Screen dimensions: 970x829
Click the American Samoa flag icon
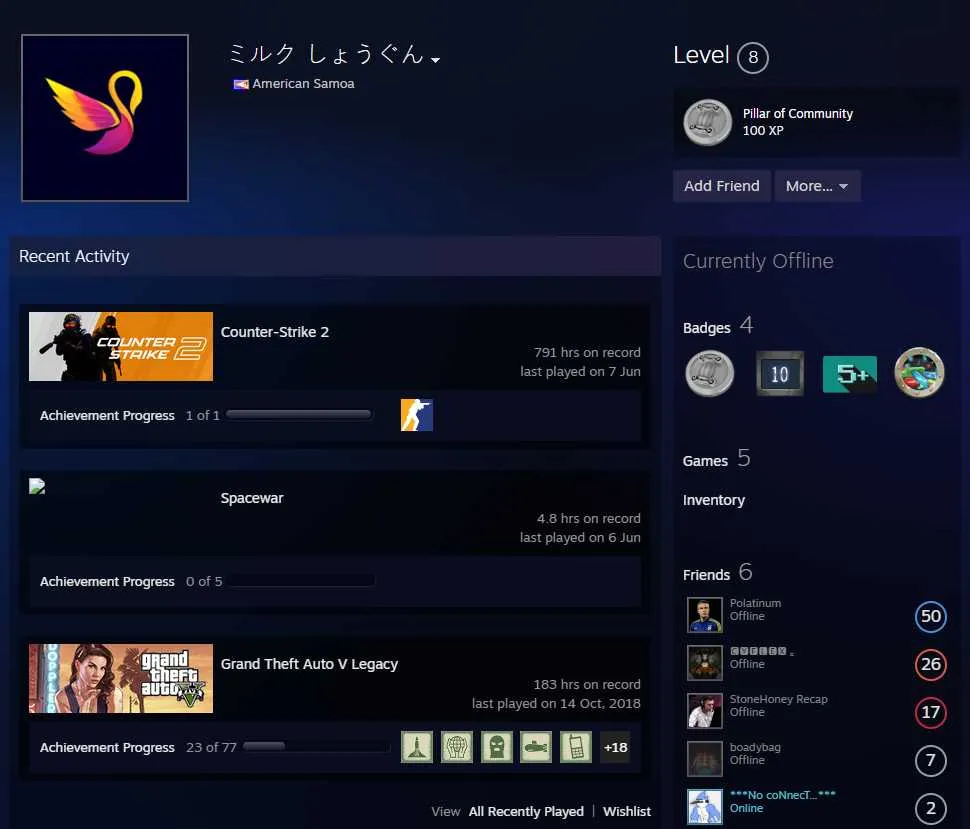coord(241,84)
